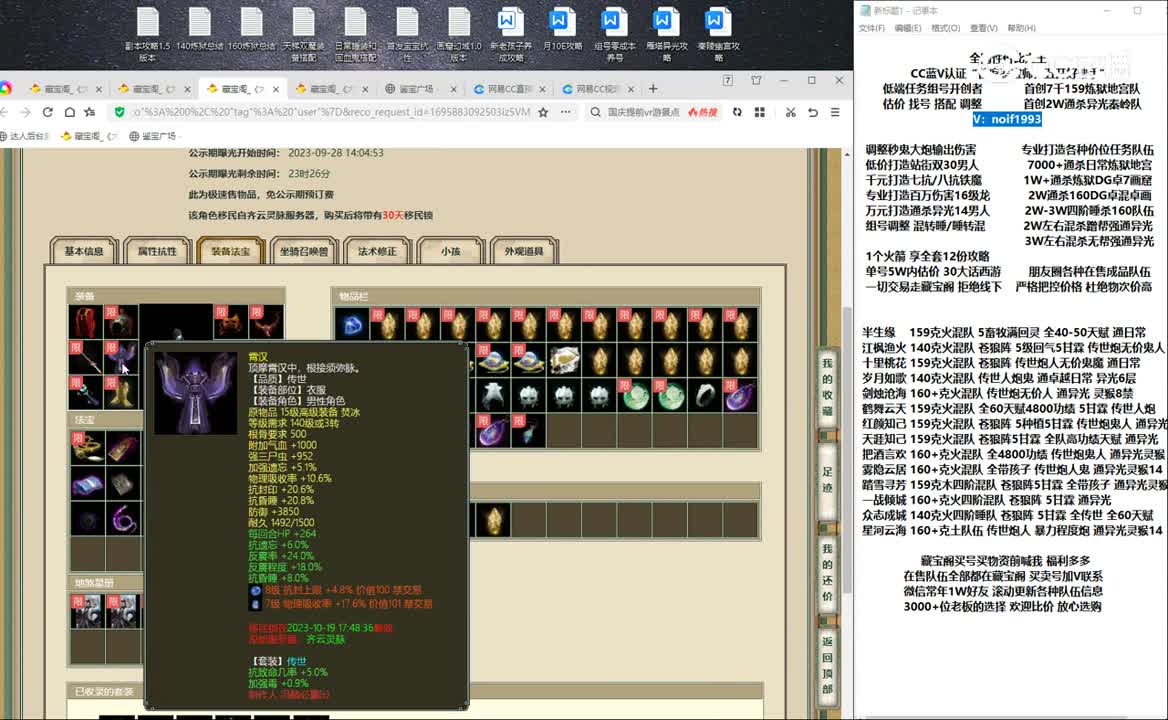Click 足迹 side button
1168x720 pixels.
[x=827, y=480]
